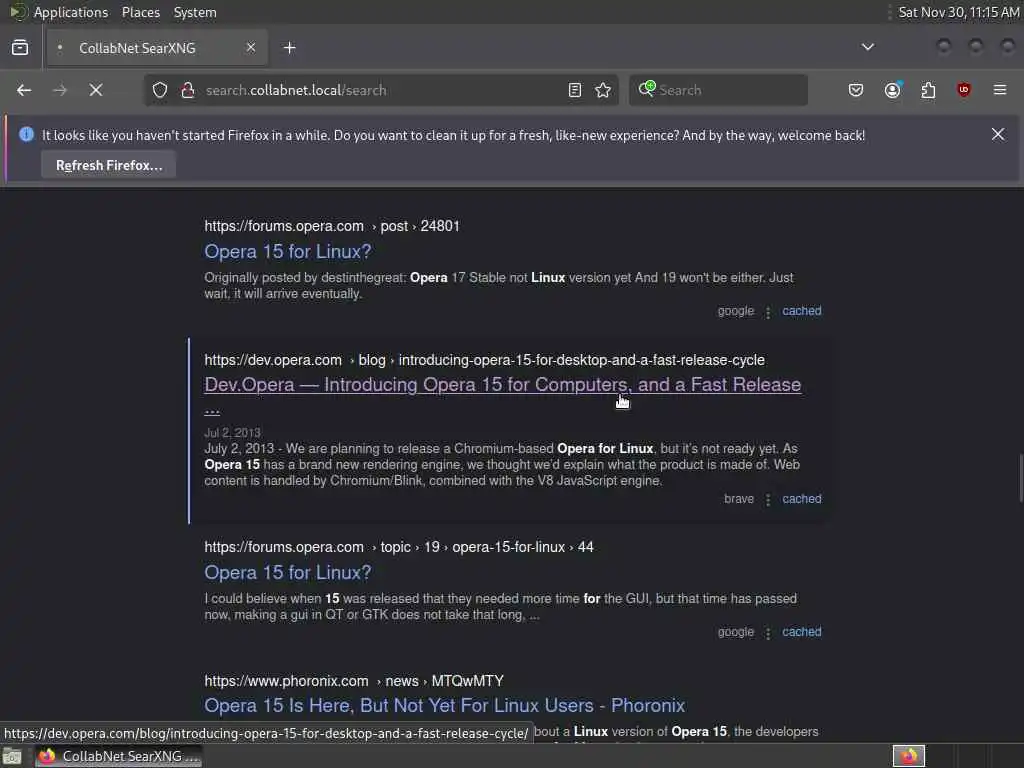Open the Extensions panel
Screen dimensions: 1024x768
[929, 90]
